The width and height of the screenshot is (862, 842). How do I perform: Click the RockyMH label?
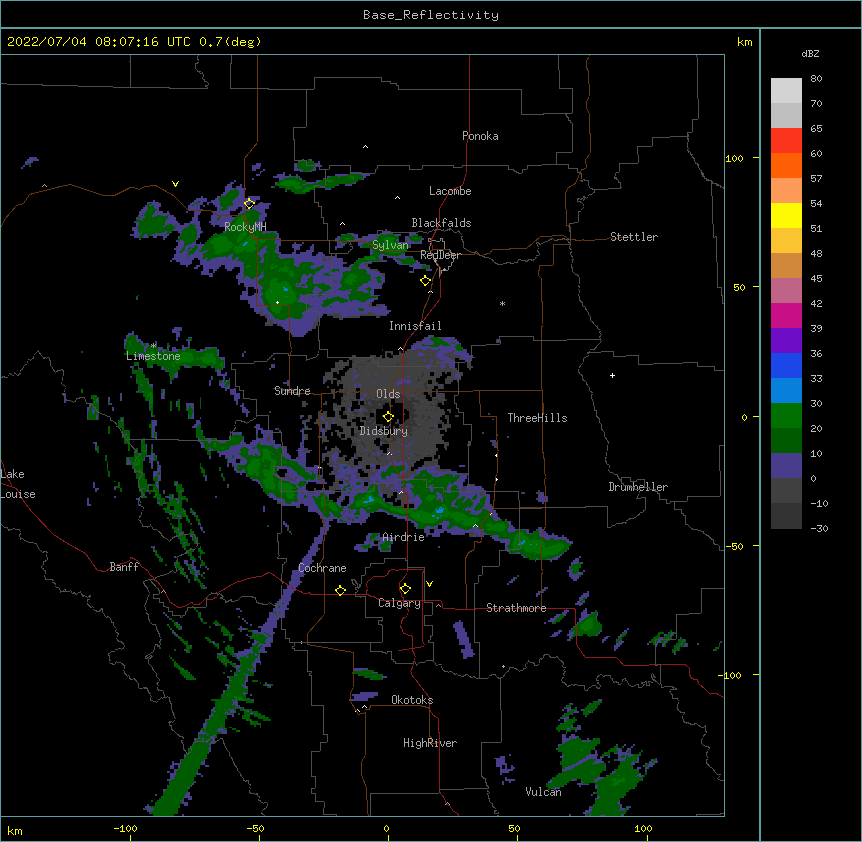click(245, 227)
